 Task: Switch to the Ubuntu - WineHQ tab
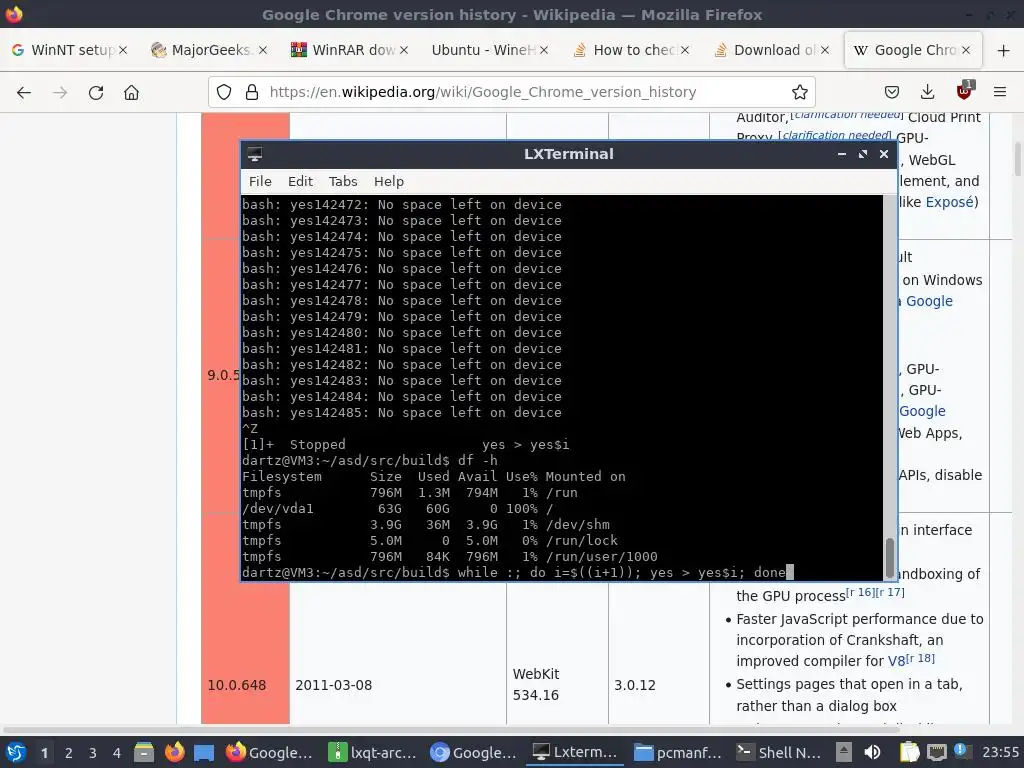(x=490, y=50)
